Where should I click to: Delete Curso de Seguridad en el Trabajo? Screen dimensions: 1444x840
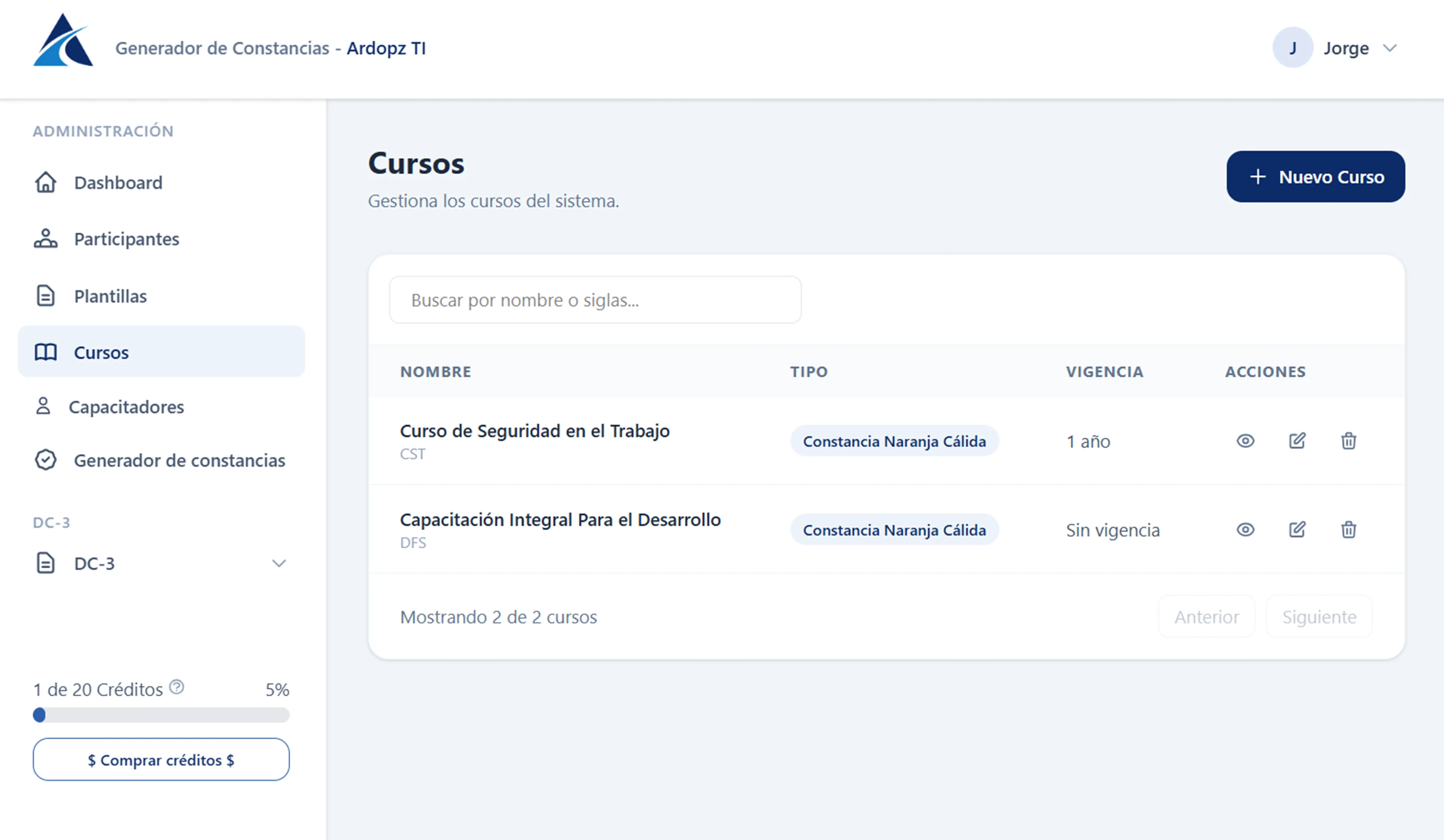coord(1349,441)
